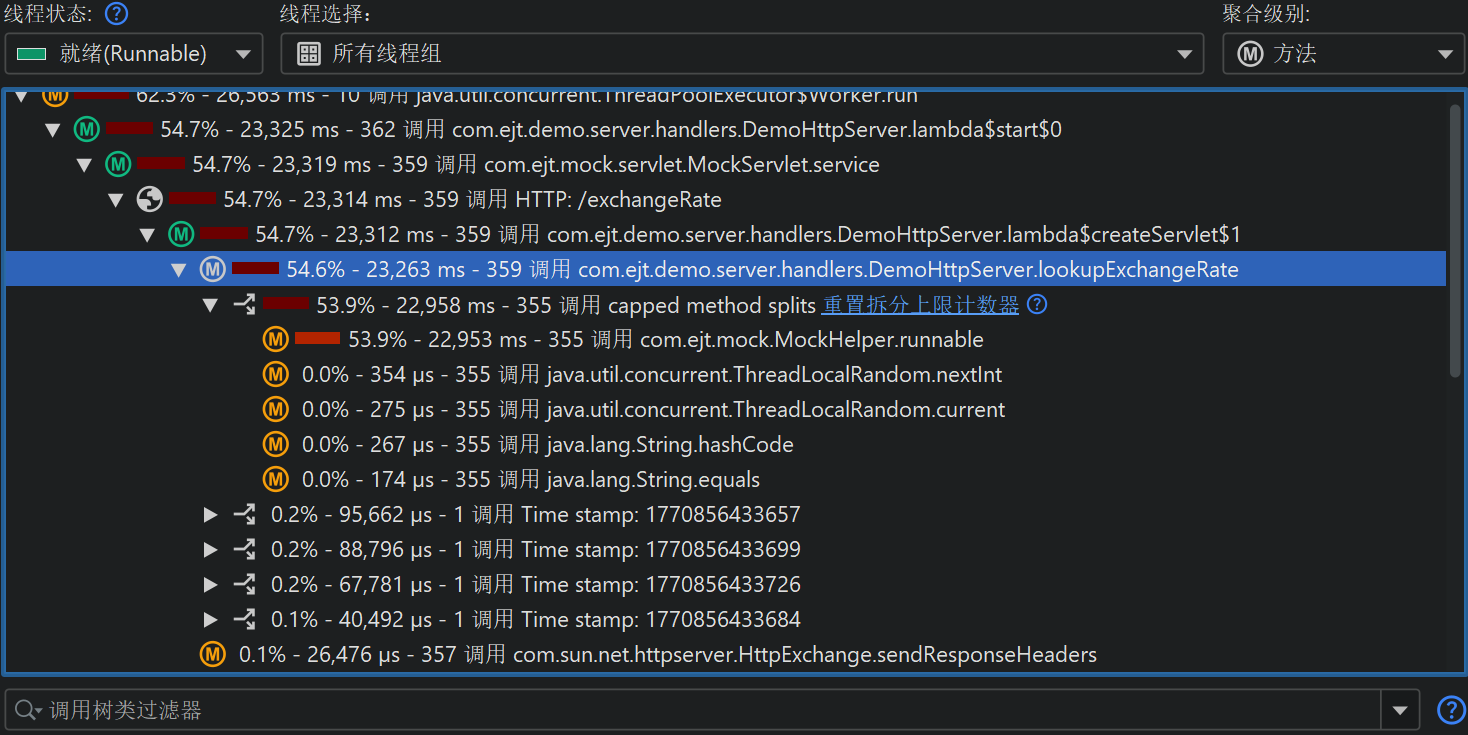Collapse the lambda$createServlet$1 node
1468x735 pixels.
(x=148, y=235)
